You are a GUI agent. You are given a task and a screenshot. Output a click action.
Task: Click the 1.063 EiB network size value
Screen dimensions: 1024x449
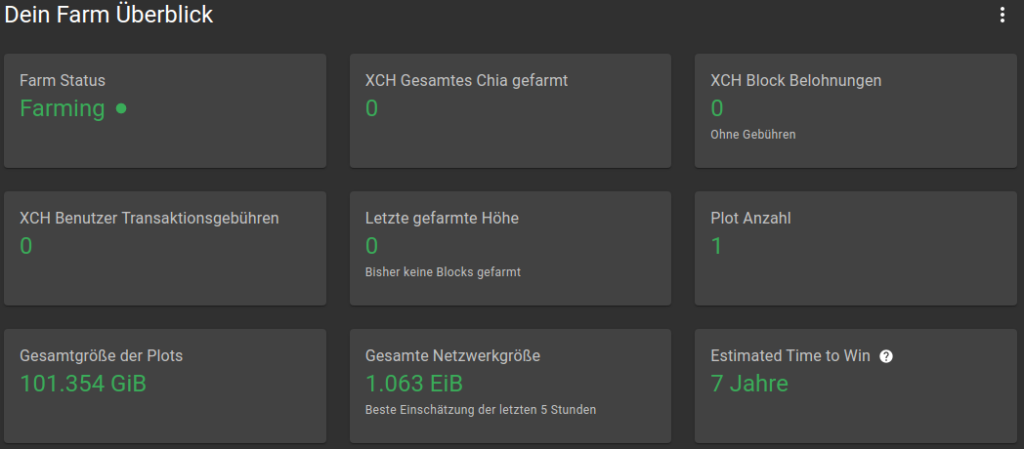tap(414, 383)
